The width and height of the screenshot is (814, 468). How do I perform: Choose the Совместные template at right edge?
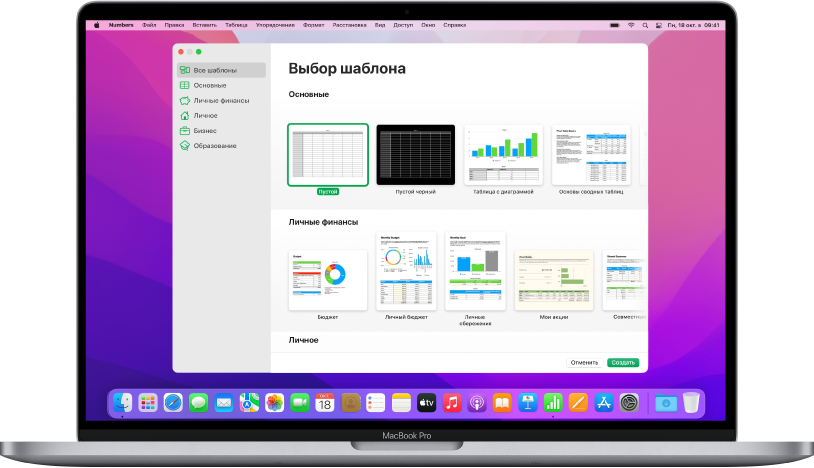[625, 280]
